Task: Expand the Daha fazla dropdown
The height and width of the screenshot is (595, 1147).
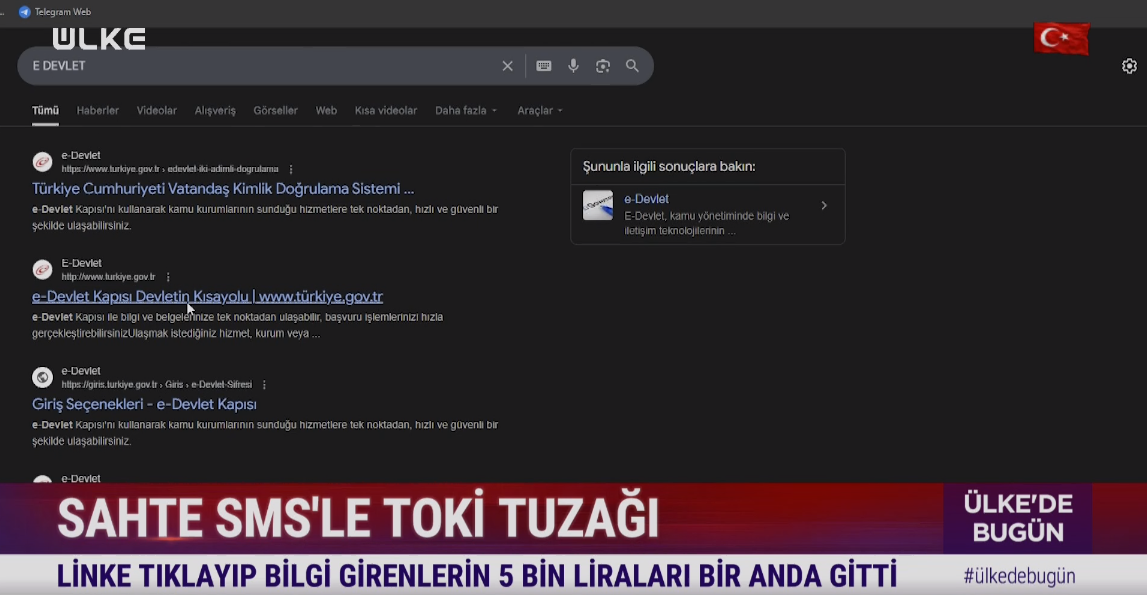Action: 465,111
